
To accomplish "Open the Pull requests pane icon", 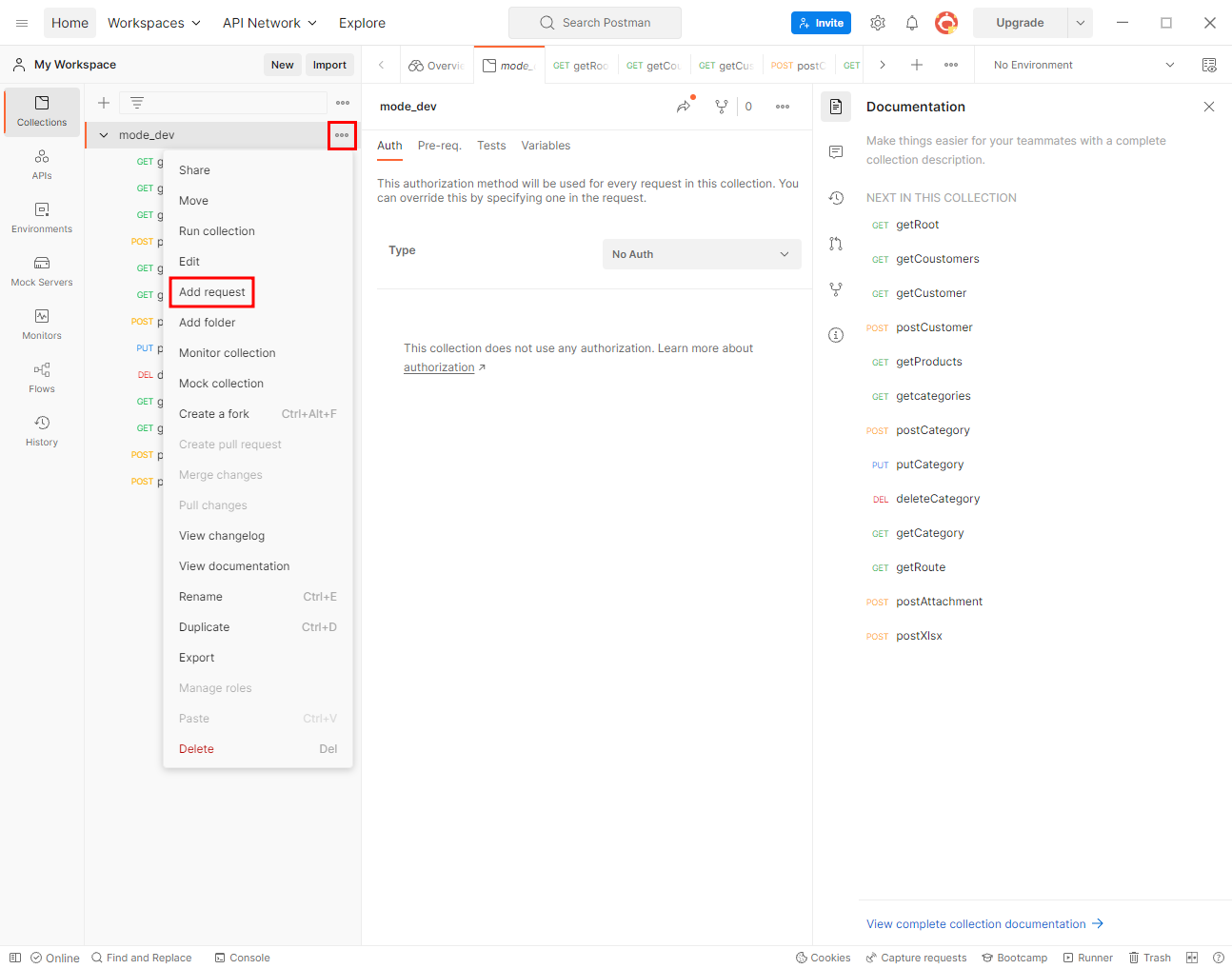I will (x=836, y=244).
